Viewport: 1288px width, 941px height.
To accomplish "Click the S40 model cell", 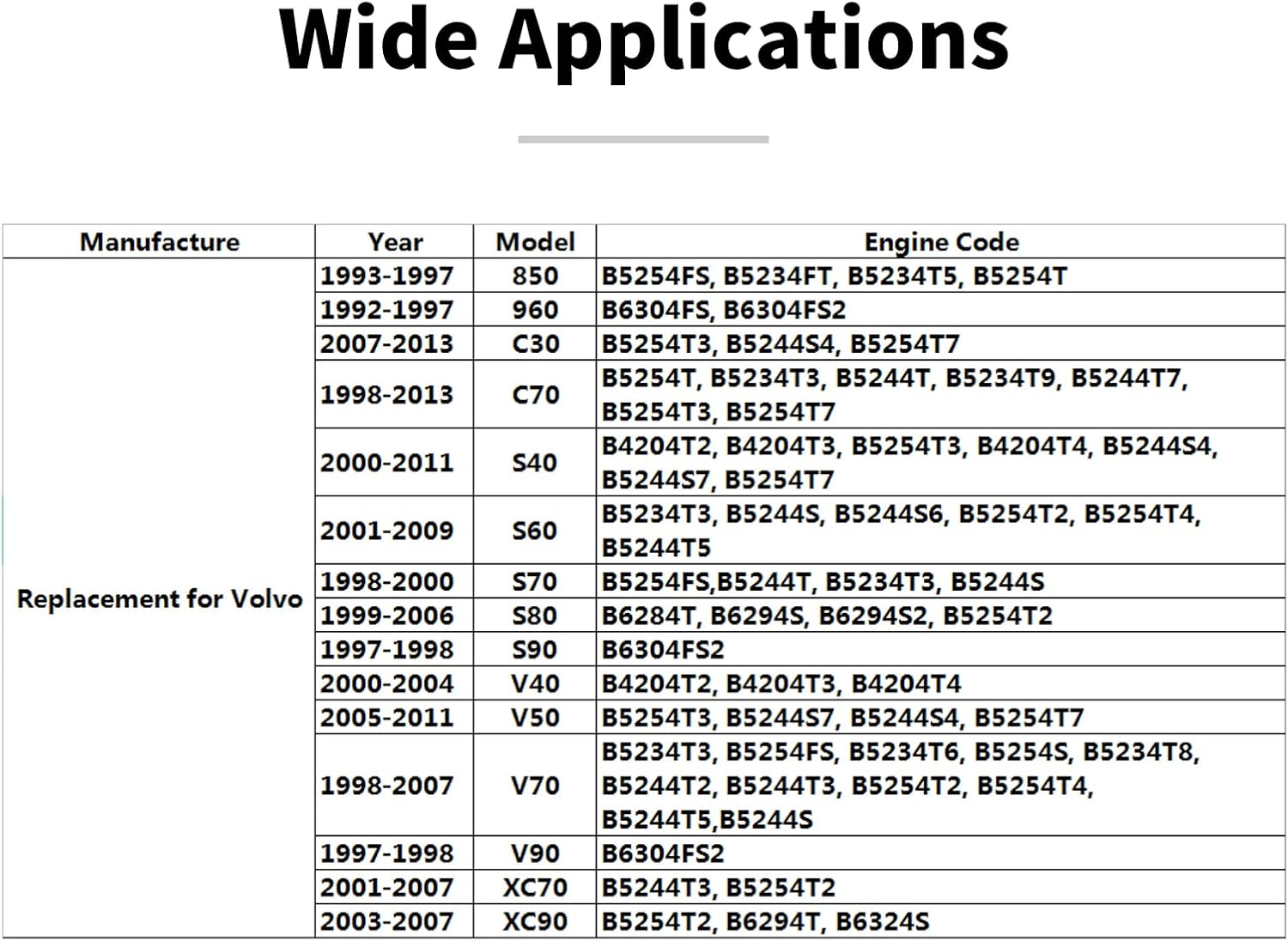I will tap(535, 462).
